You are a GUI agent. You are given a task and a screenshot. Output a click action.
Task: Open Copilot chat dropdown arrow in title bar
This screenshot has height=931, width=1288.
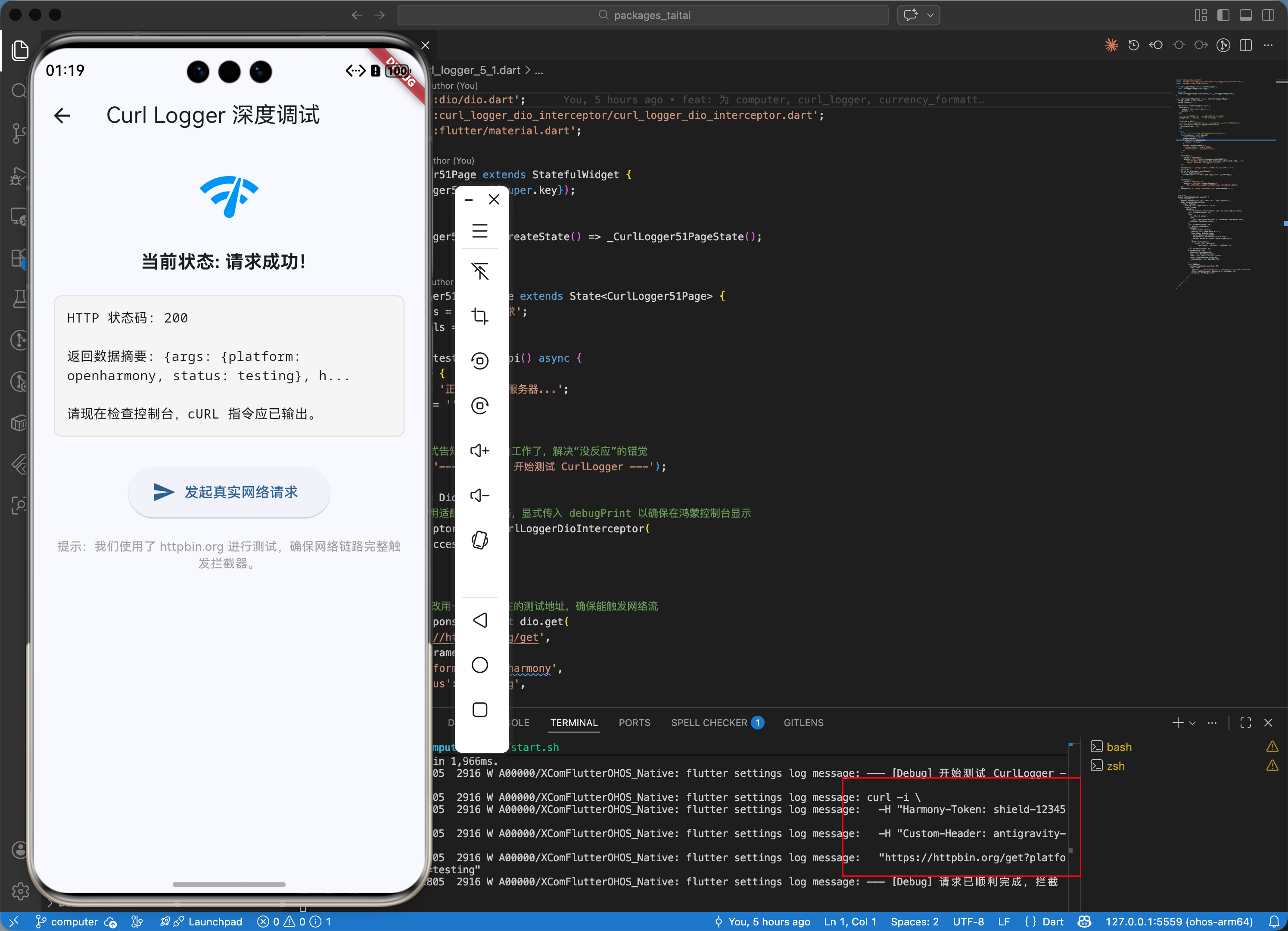tap(930, 16)
